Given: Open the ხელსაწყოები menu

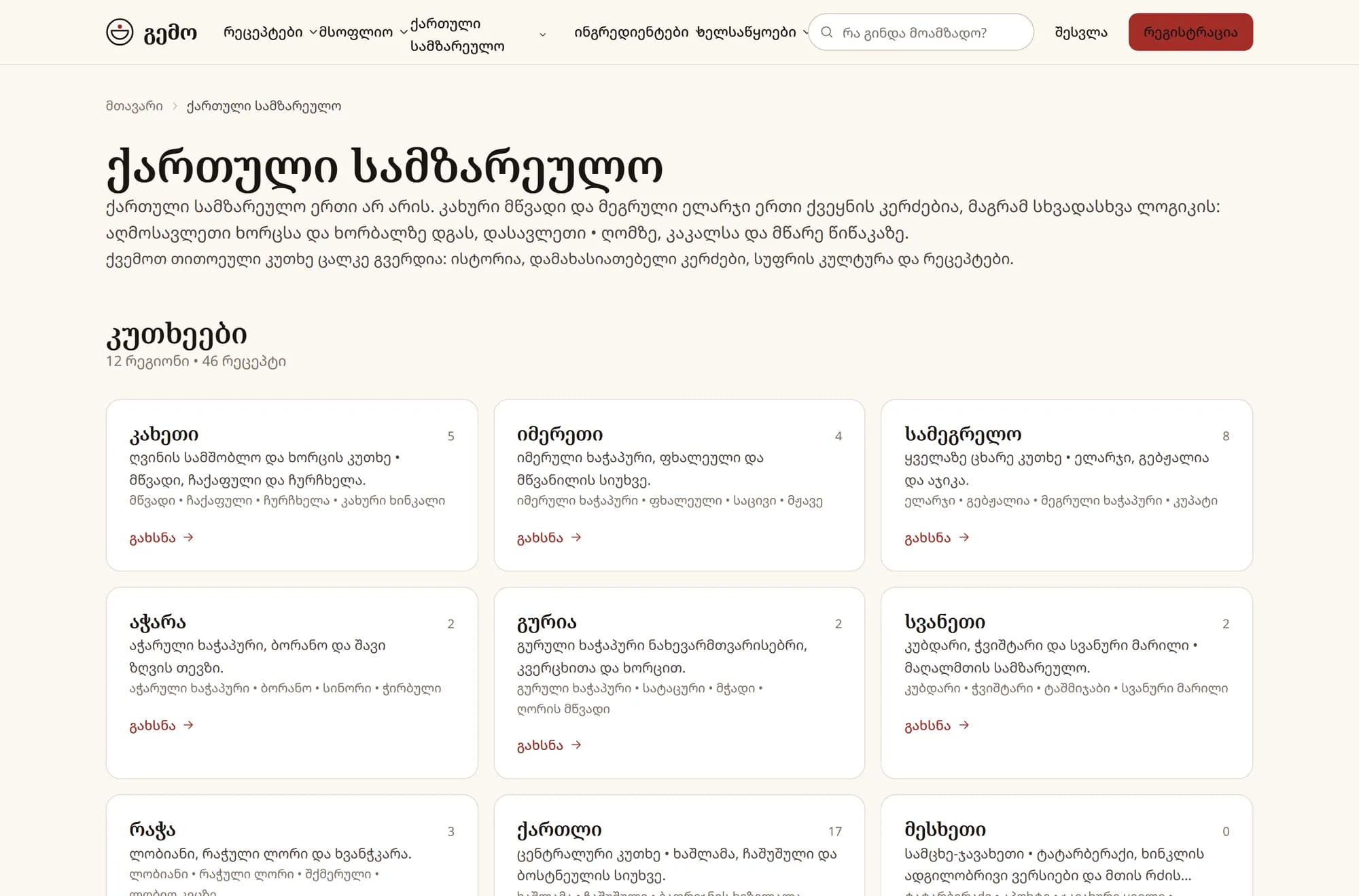Looking at the screenshot, I should tap(746, 32).
